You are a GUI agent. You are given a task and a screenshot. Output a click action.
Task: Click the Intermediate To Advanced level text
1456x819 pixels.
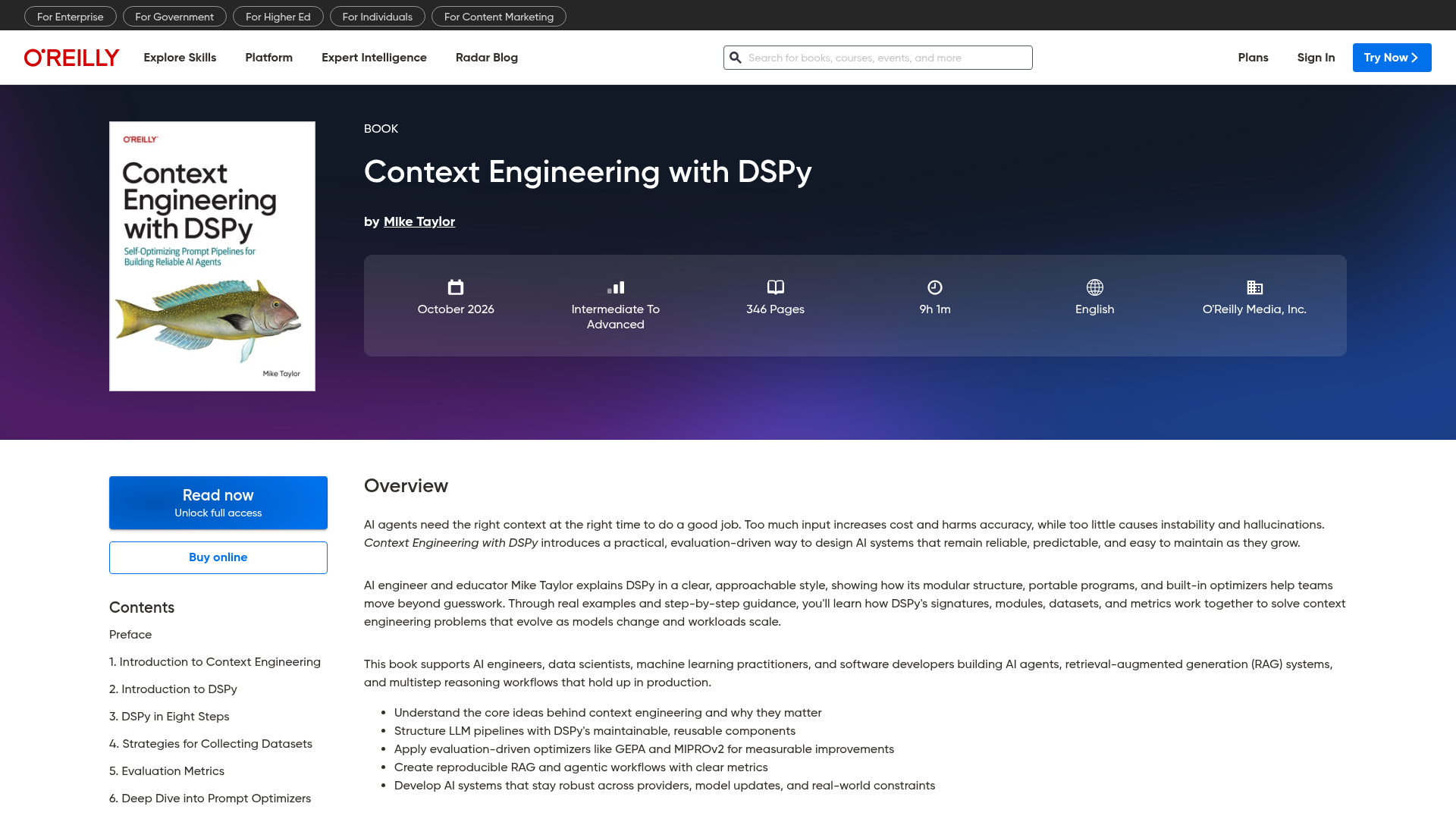point(616,317)
